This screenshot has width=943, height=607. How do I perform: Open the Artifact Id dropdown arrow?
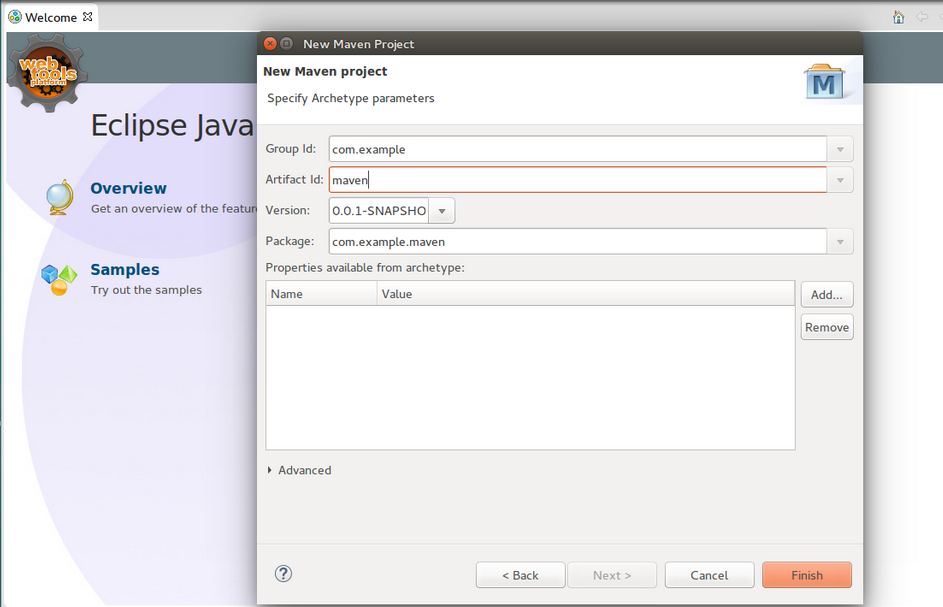click(x=840, y=180)
